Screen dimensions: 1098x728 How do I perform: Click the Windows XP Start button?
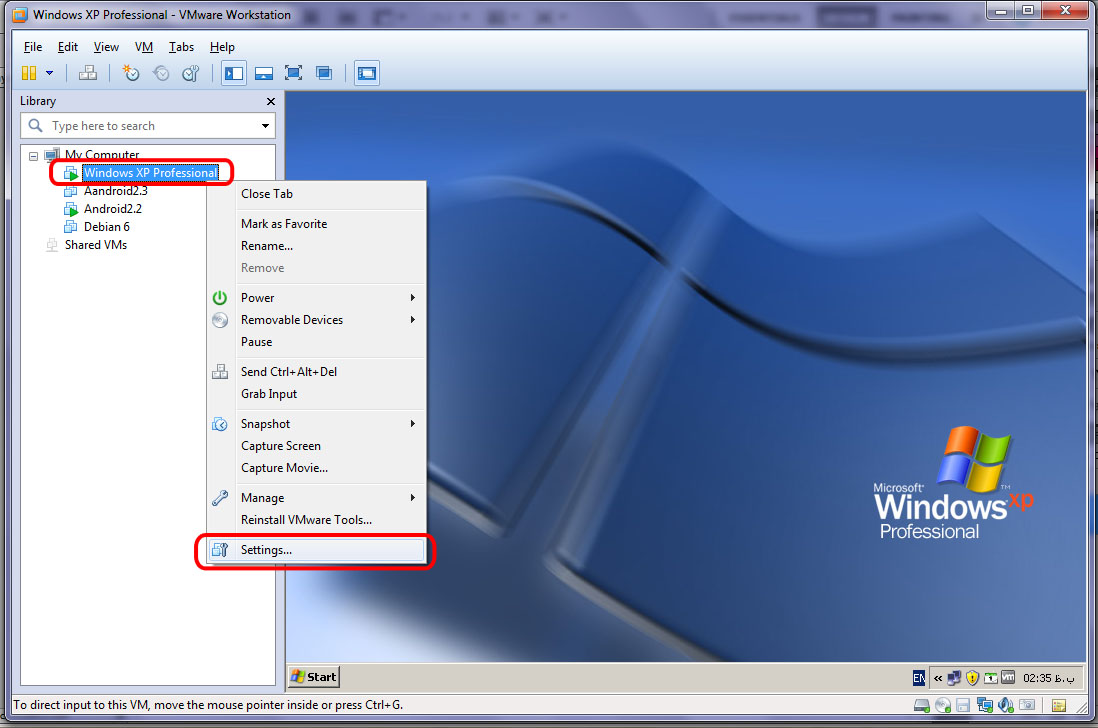coord(313,677)
